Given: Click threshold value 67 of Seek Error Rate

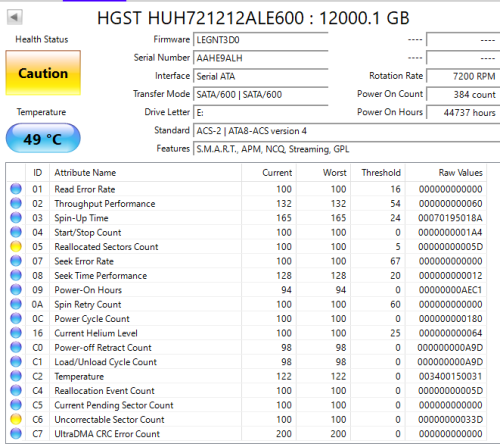Looking at the screenshot, I should [x=395, y=261].
